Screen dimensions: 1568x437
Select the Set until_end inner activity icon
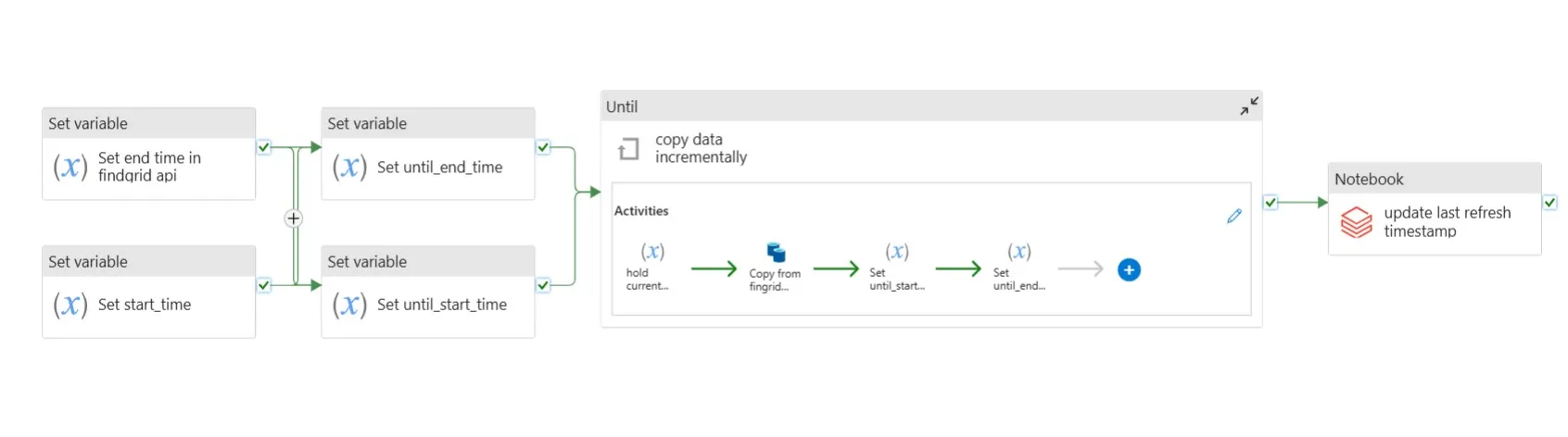click(1019, 252)
